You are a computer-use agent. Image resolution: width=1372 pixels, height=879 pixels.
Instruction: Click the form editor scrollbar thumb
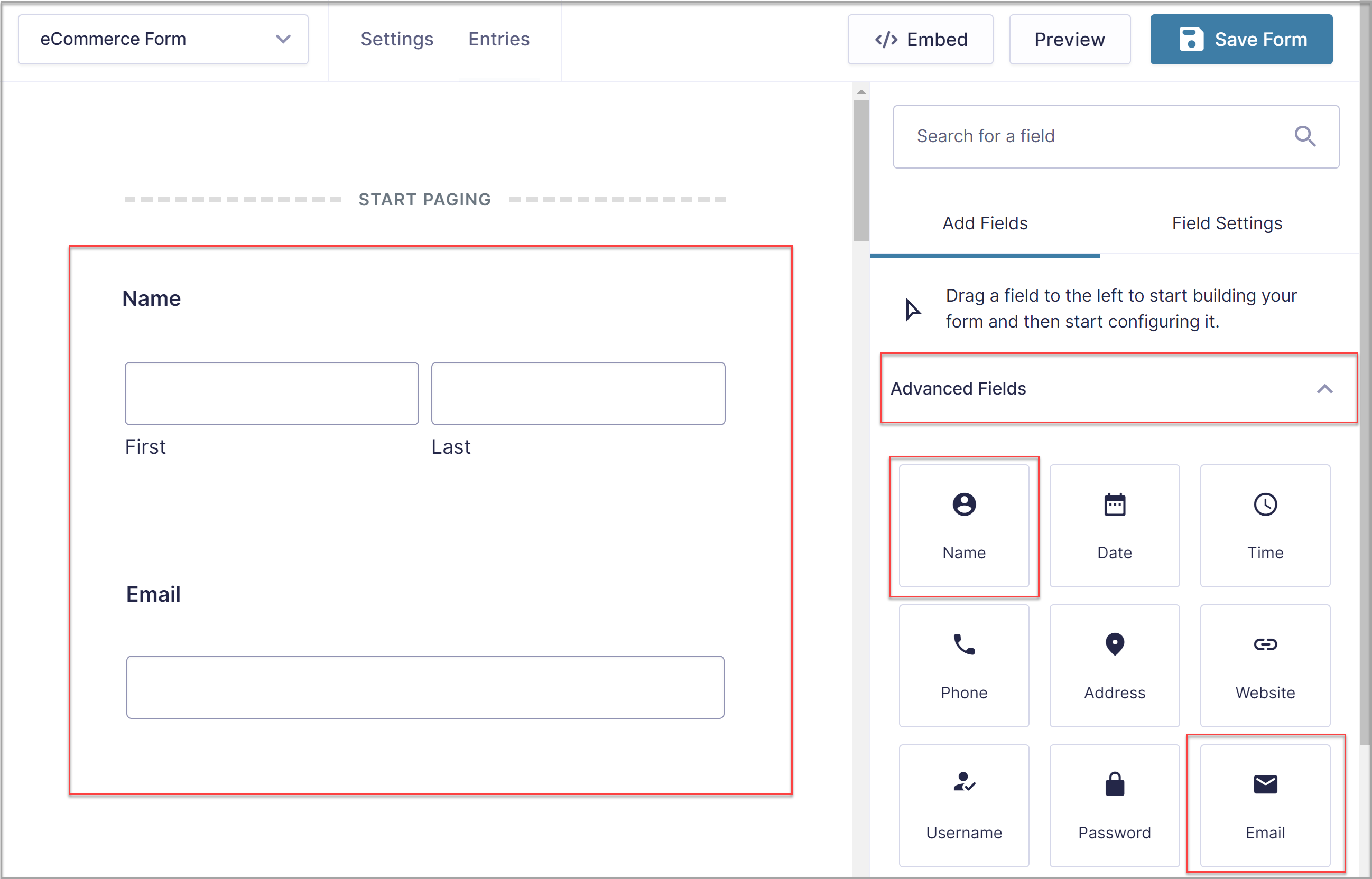point(861,171)
